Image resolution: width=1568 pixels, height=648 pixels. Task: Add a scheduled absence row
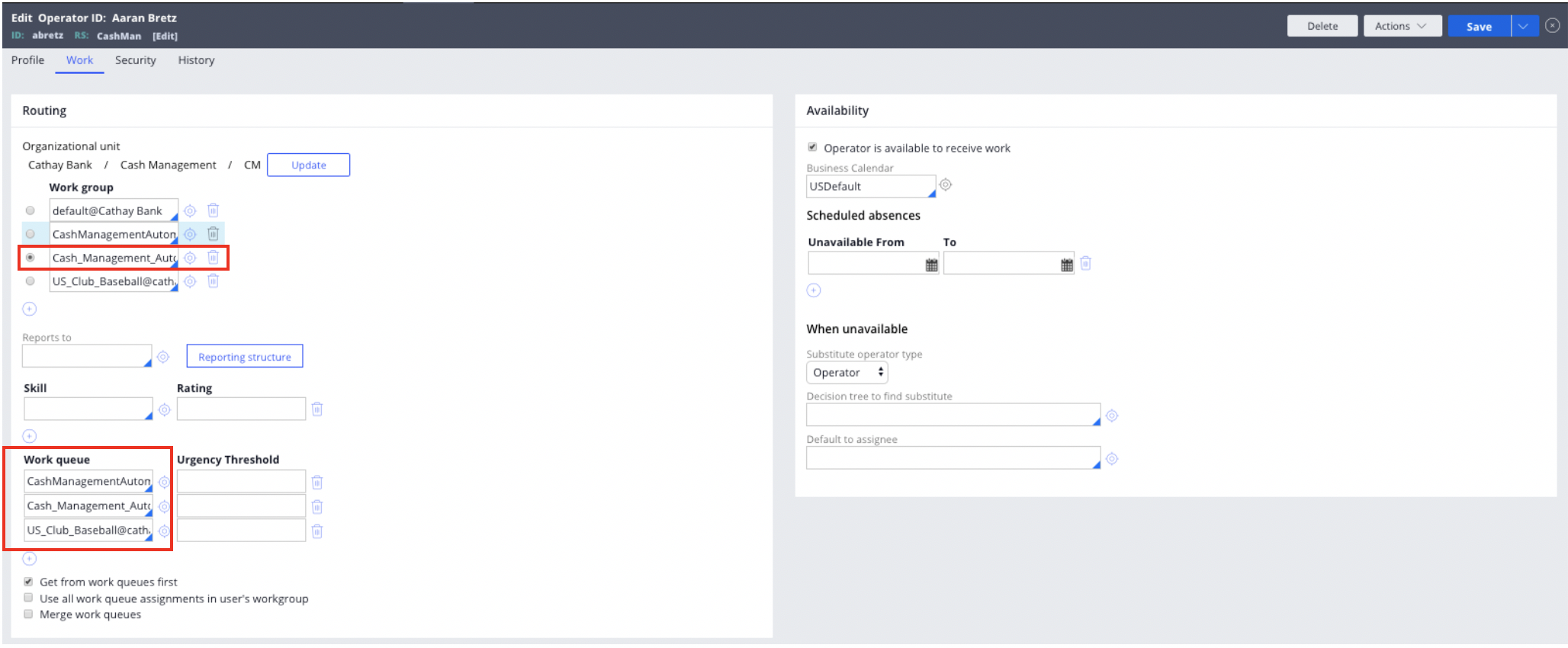pos(814,290)
